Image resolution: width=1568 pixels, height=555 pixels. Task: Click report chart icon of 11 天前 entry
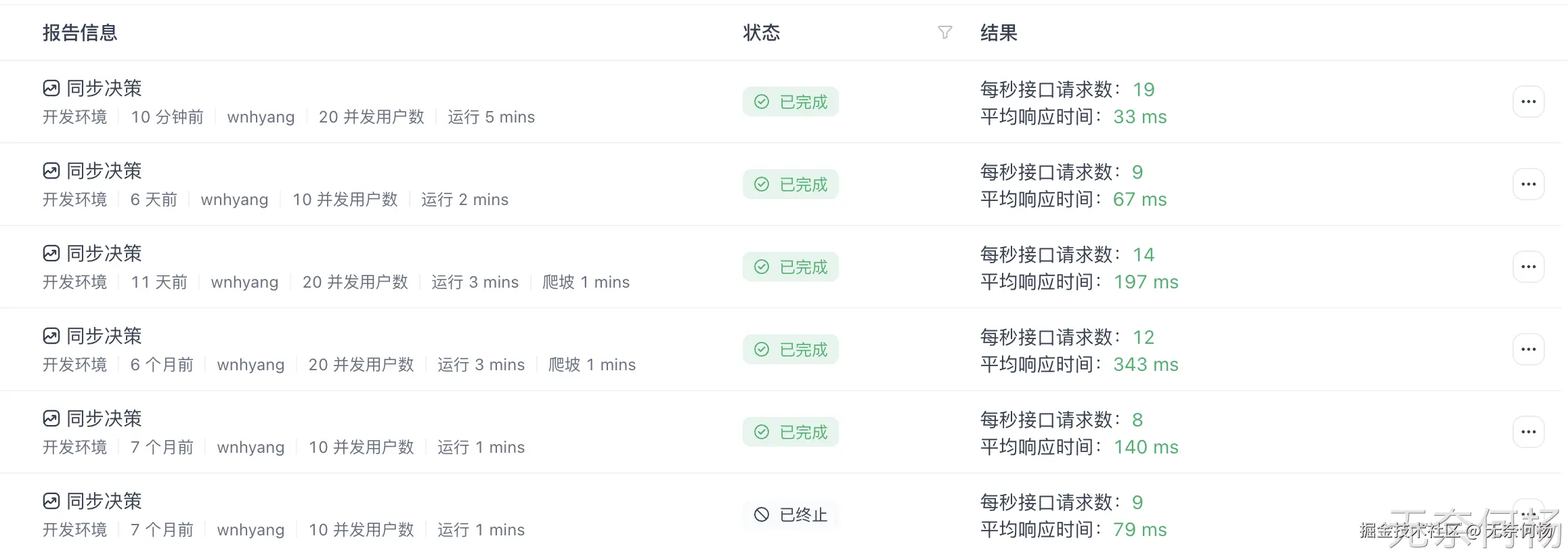(x=51, y=253)
